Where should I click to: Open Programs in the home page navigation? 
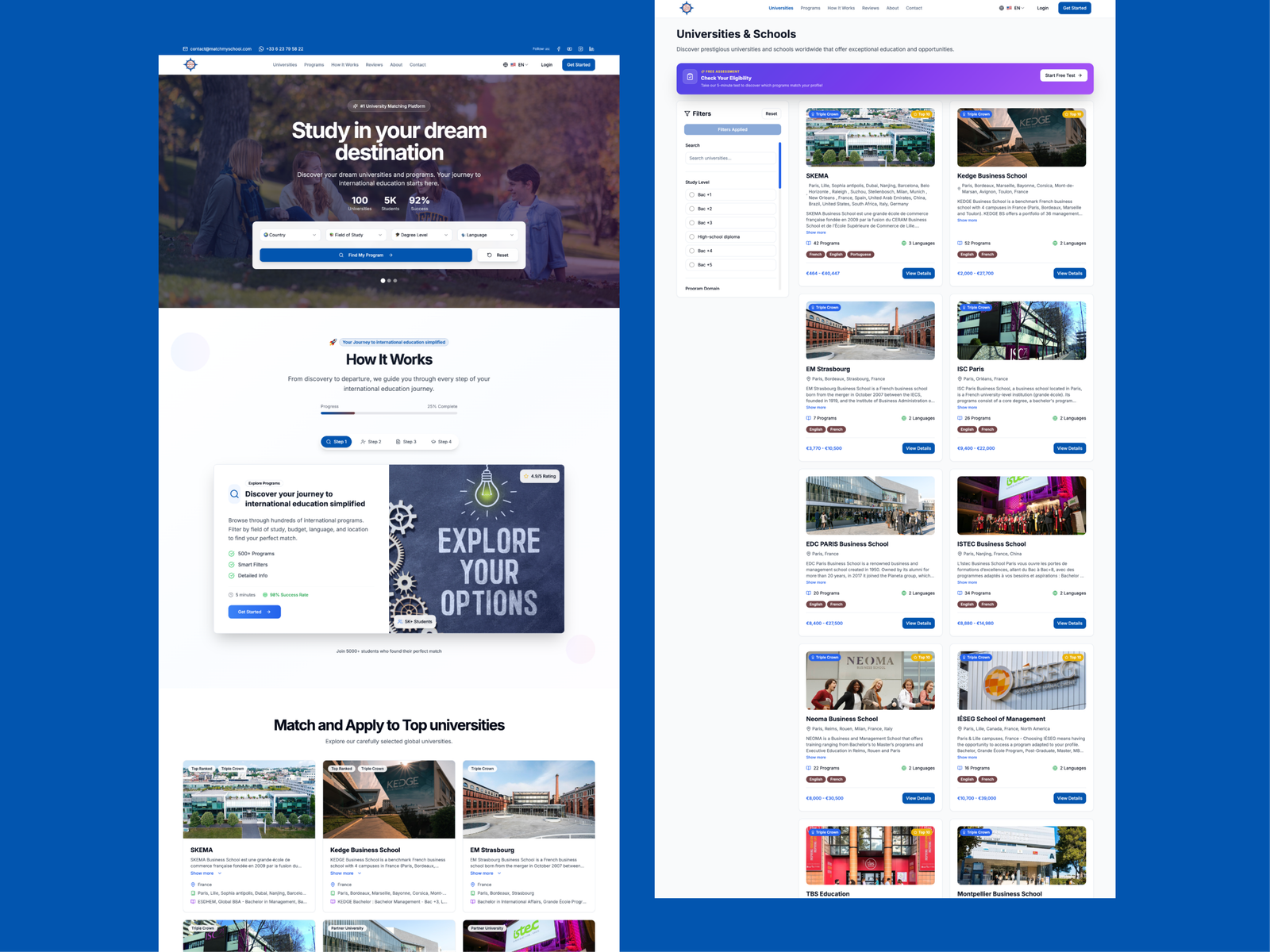coord(314,64)
